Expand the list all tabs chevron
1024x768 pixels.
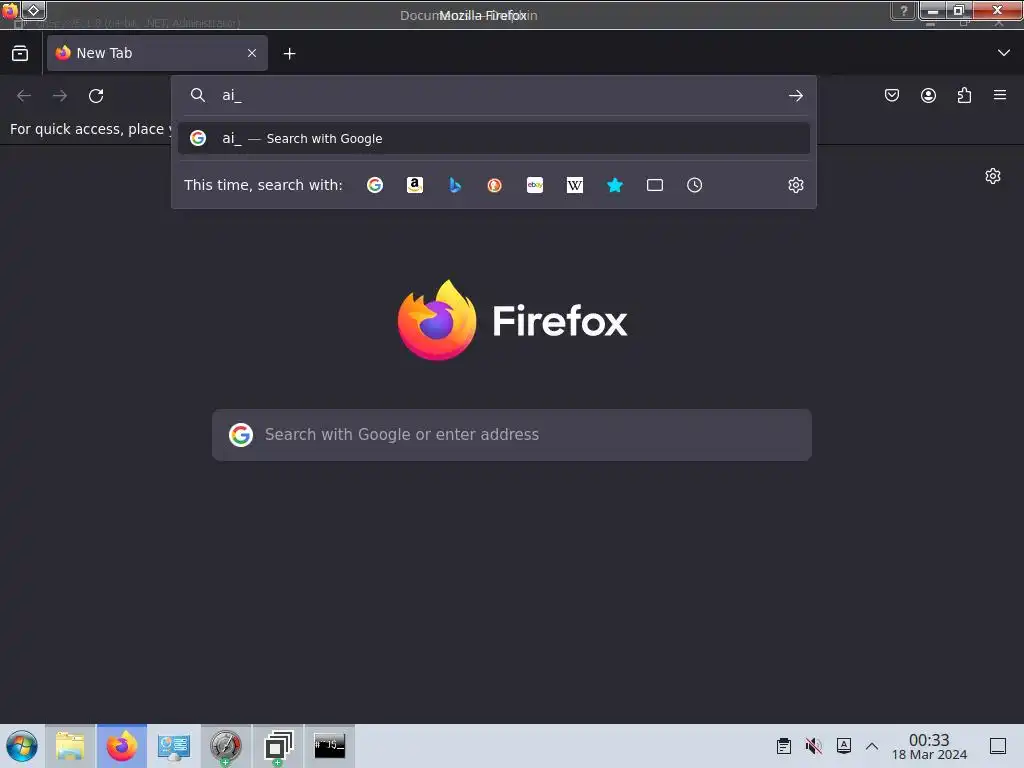[x=1004, y=53]
